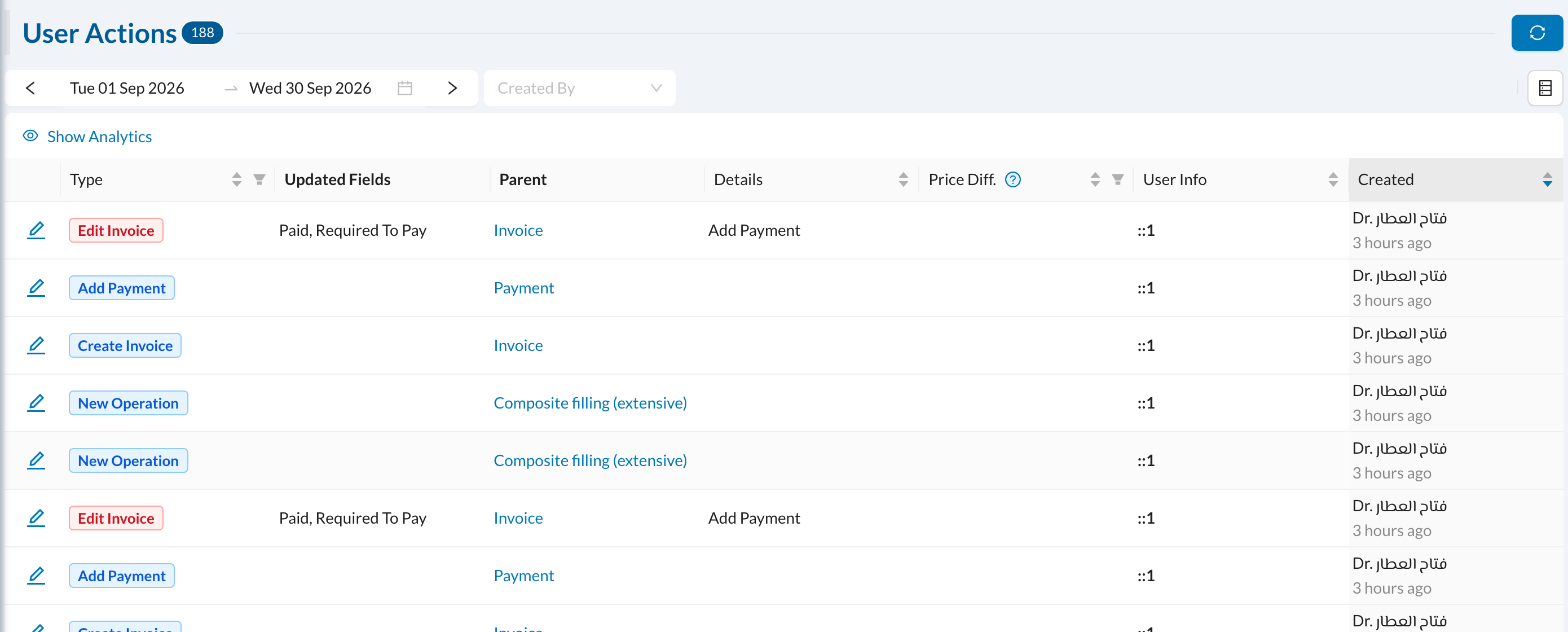
Task: Go to previous date range arrow
Action: pos(30,88)
